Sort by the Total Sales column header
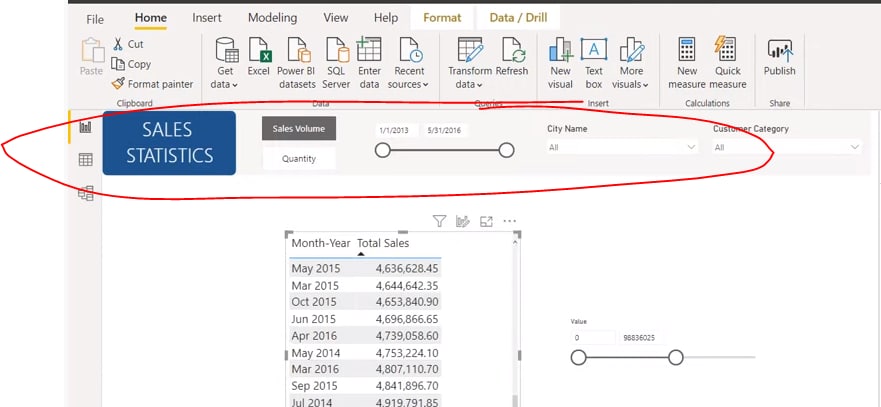This screenshot has width=881, height=407. pyautogui.click(x=383, y=243)
